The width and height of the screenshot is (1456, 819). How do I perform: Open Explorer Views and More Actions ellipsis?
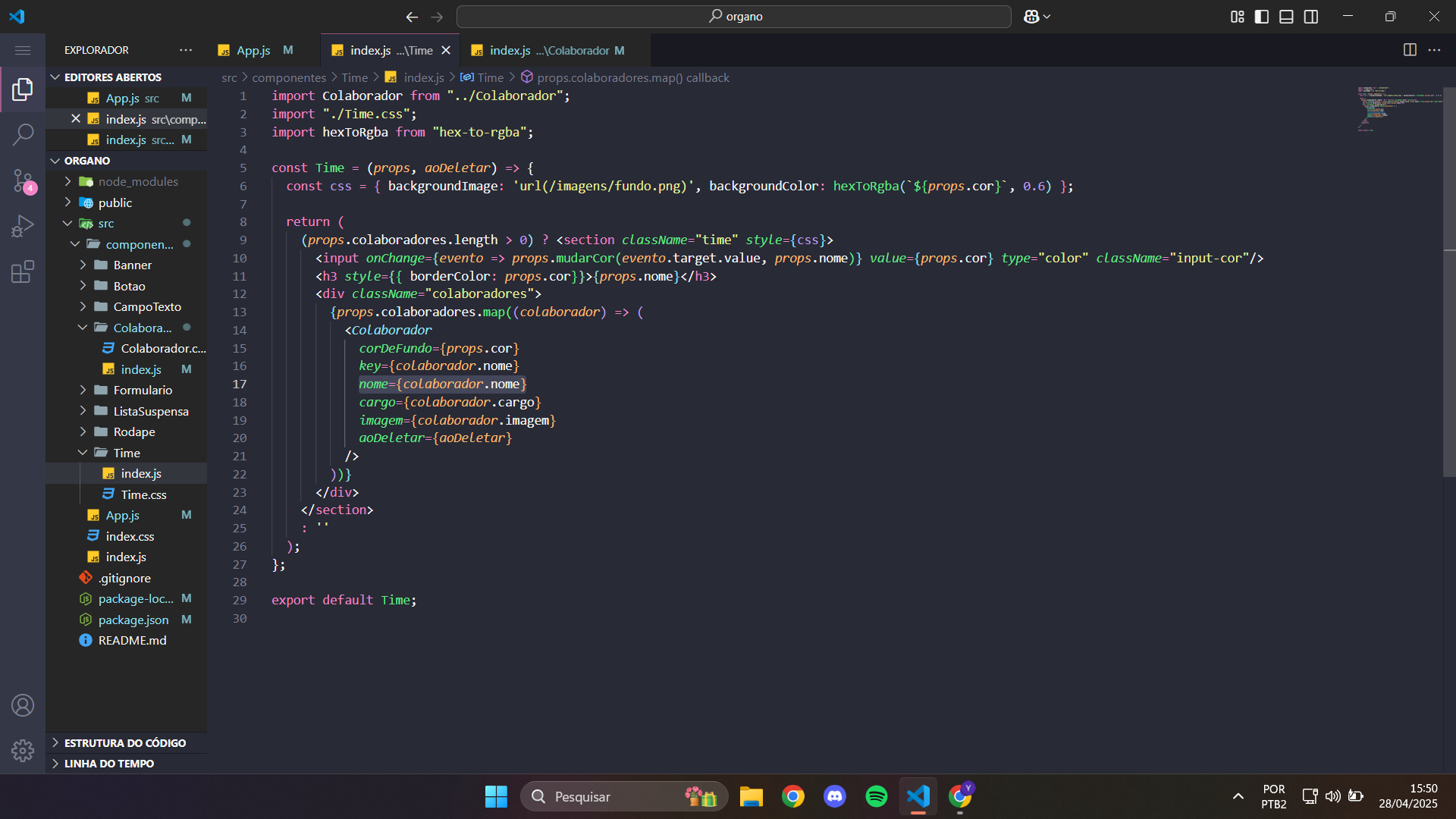pyautogui.click(x=186, y=50)
